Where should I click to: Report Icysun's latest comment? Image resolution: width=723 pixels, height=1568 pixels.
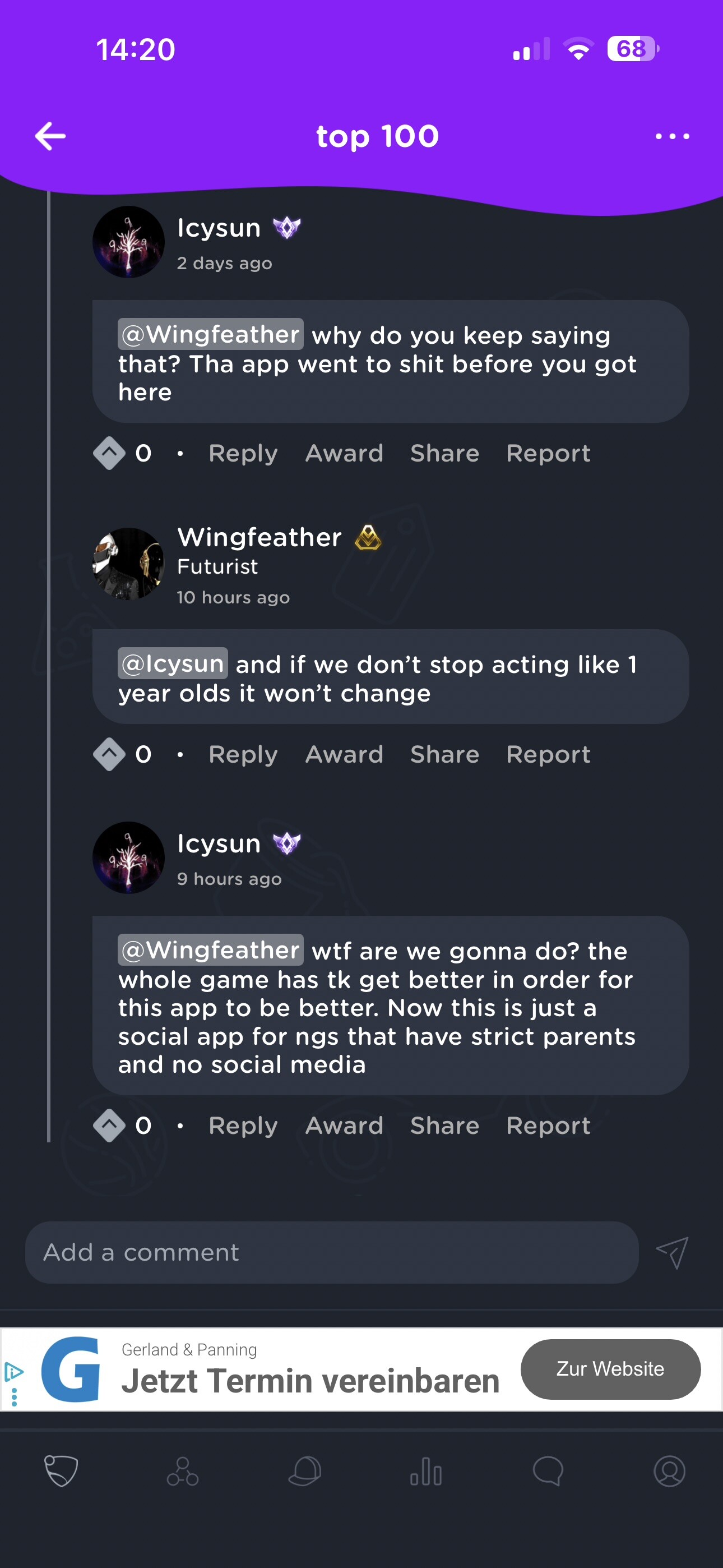(548, 1126)
